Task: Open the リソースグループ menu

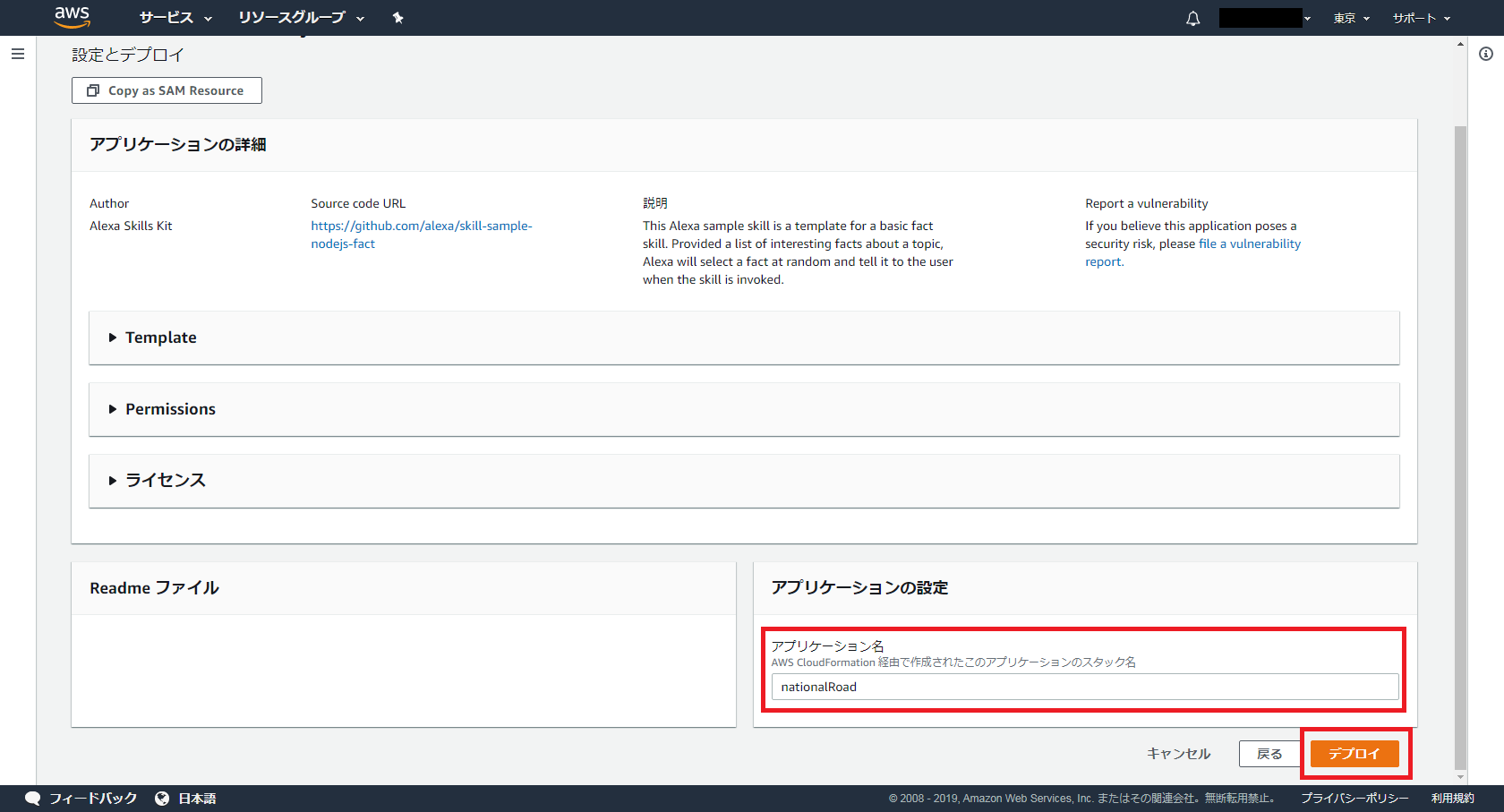Action: 301,18
